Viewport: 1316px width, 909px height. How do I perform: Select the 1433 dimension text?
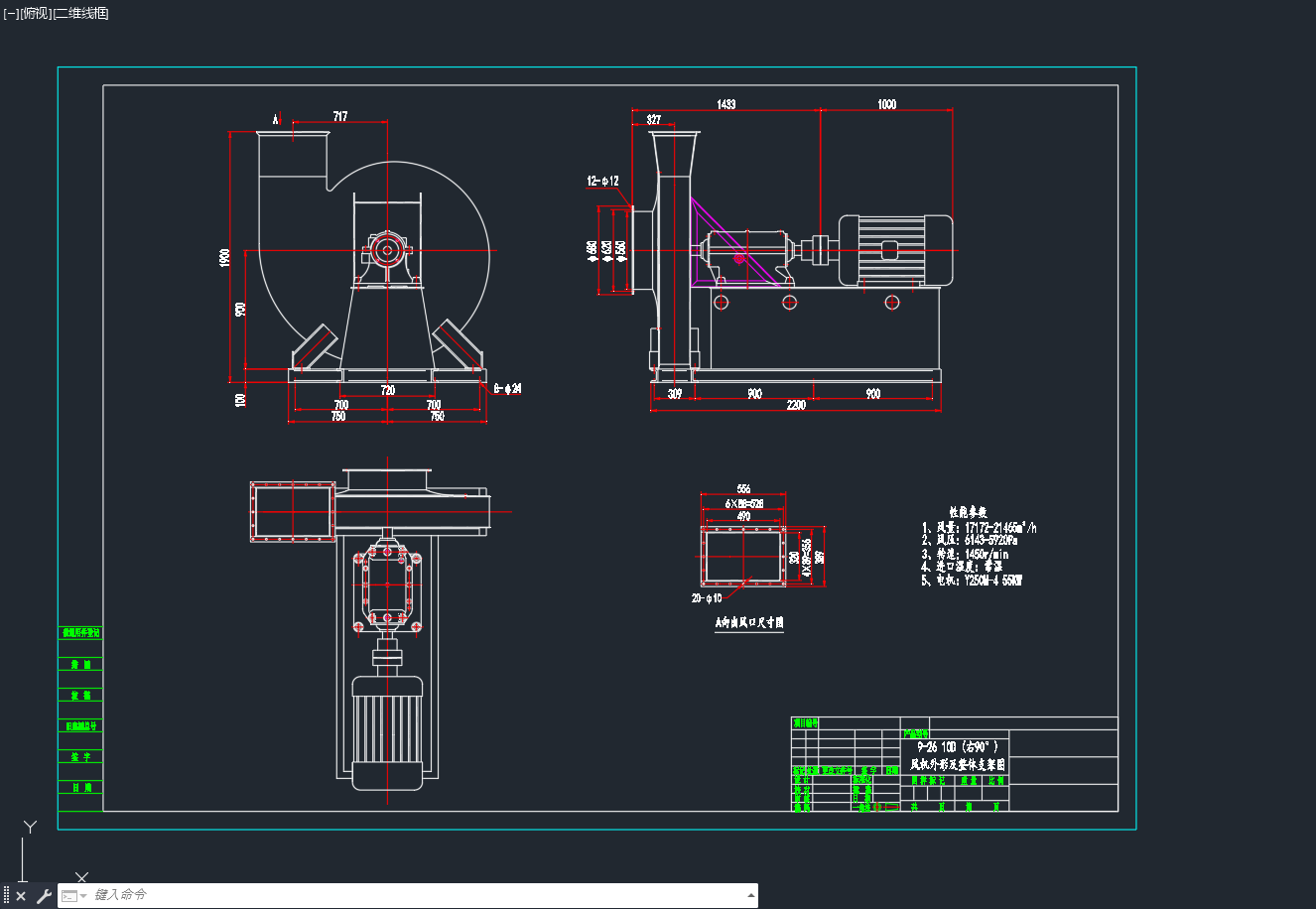(726, 104)
